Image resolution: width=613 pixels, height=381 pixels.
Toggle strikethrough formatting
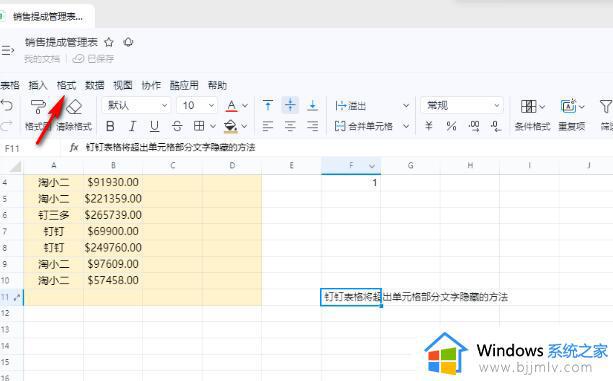click(x=177, y=126)
